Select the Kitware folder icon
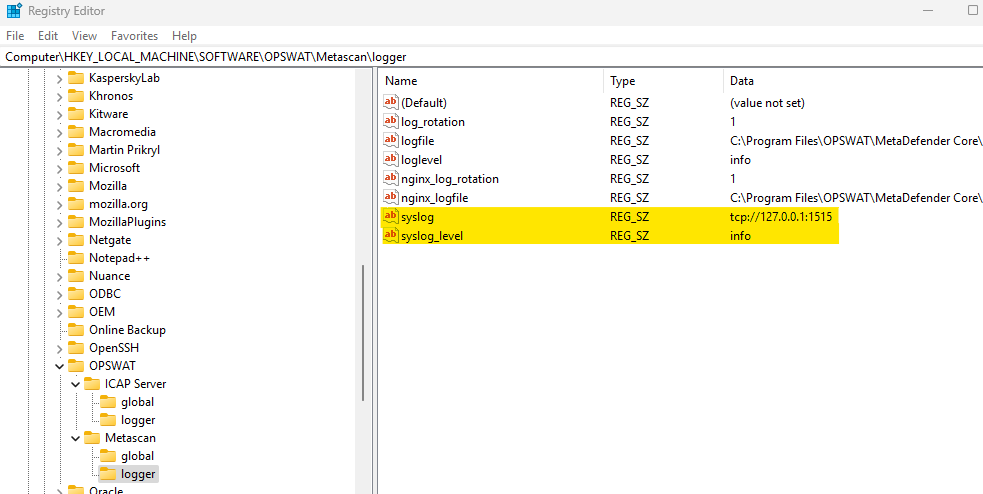Image resolution: width=983 pixels, height=494 pixels. [76, 113]
